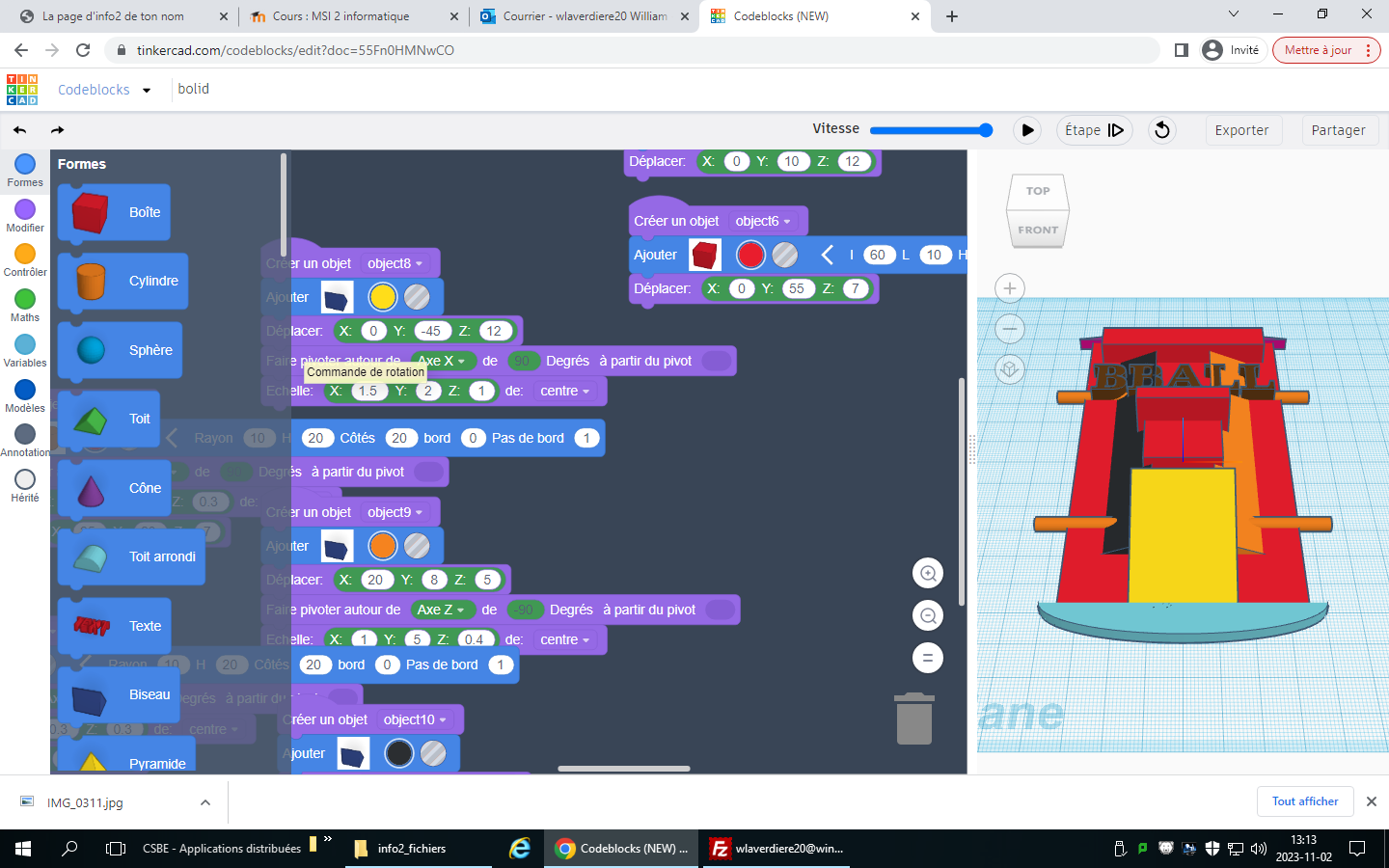
Task: Switch to Cours MSI 2 informatique tab
Action: point(352,16)
